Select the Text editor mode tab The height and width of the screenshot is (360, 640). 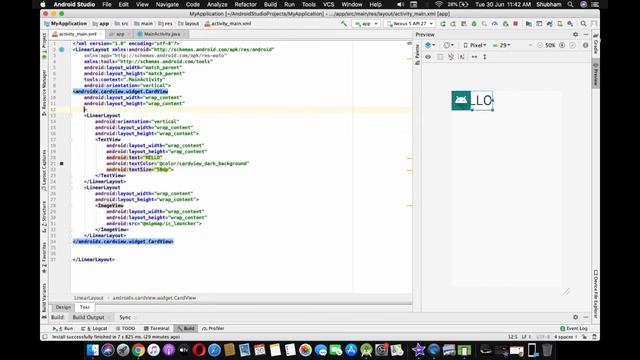tap(84, 307)
